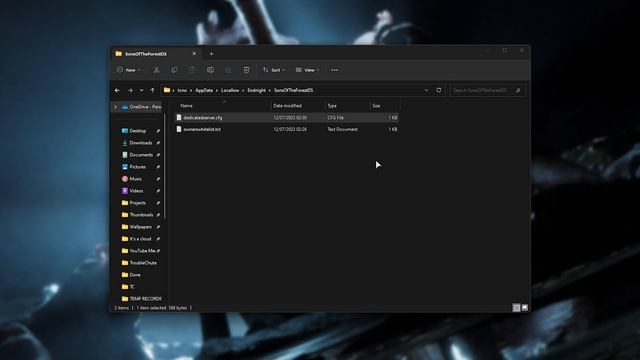Click the ownerswhitelist.txt file icon

click(x=179, y=129)
